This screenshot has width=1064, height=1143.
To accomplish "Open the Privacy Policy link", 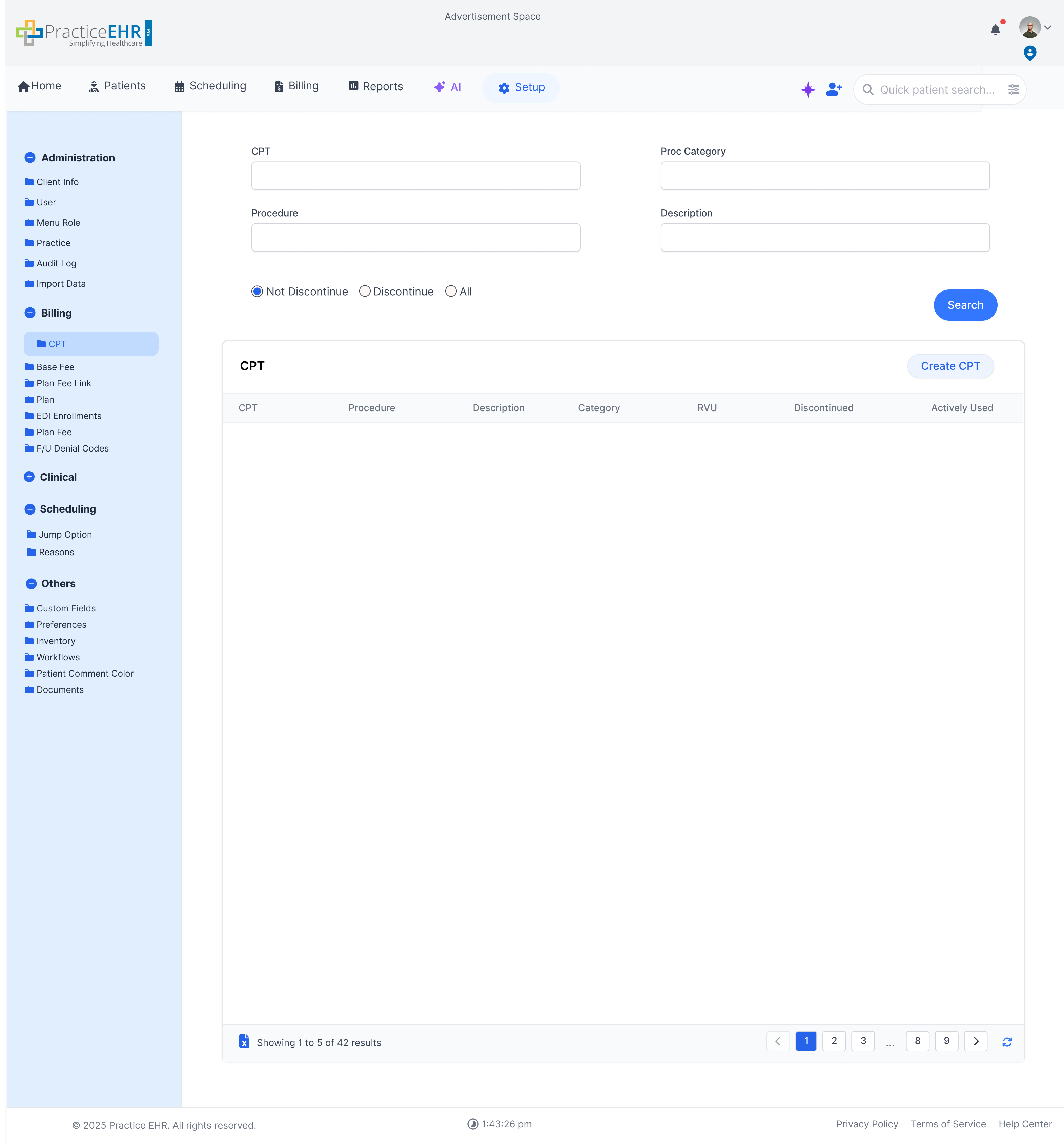I will (x=867, y=1123).
